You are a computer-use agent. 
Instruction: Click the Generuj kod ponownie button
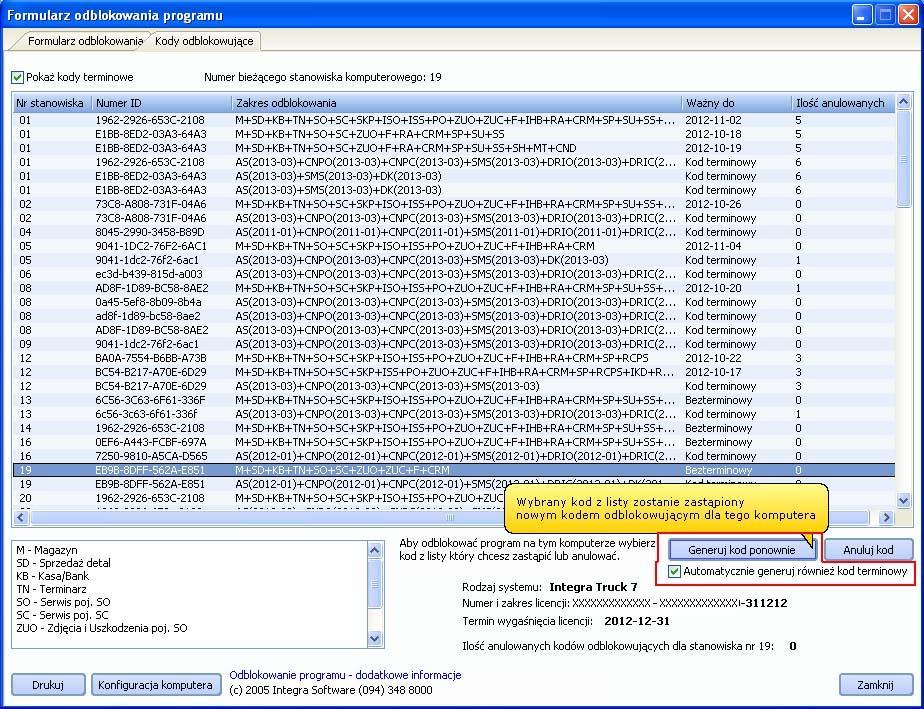coord(742,550)
